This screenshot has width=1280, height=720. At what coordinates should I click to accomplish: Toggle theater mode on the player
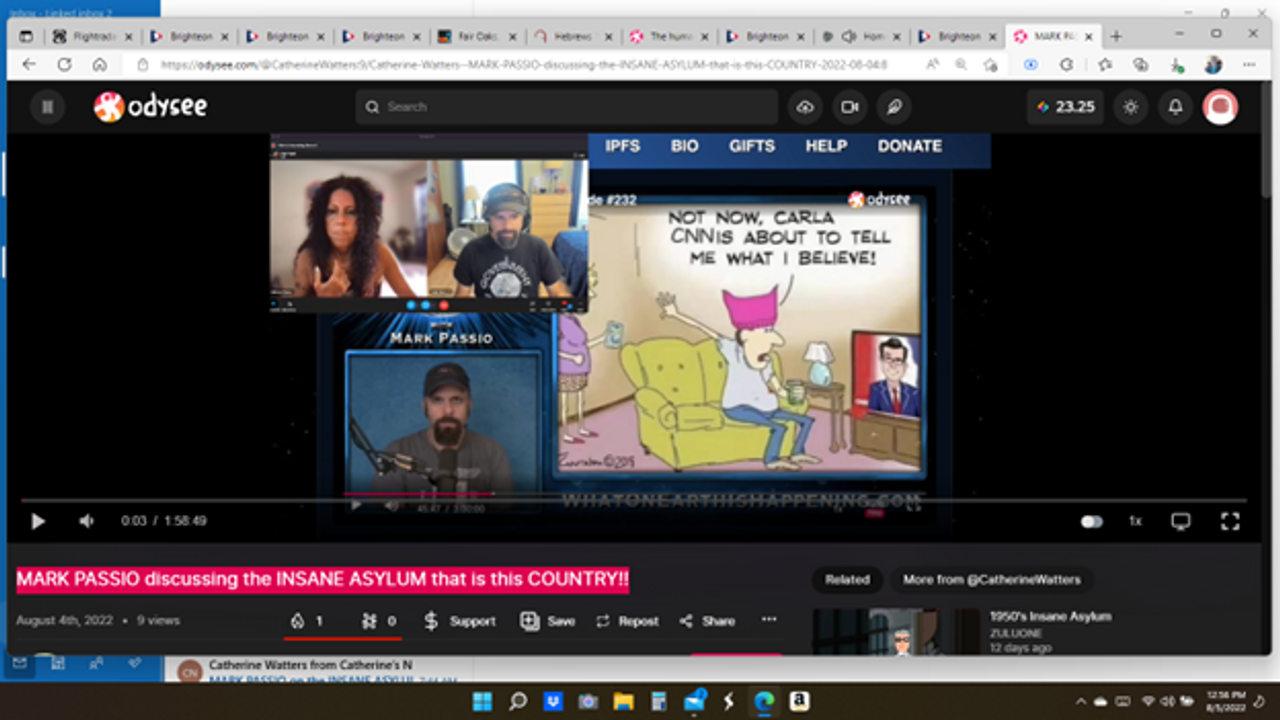point(1181,521)
